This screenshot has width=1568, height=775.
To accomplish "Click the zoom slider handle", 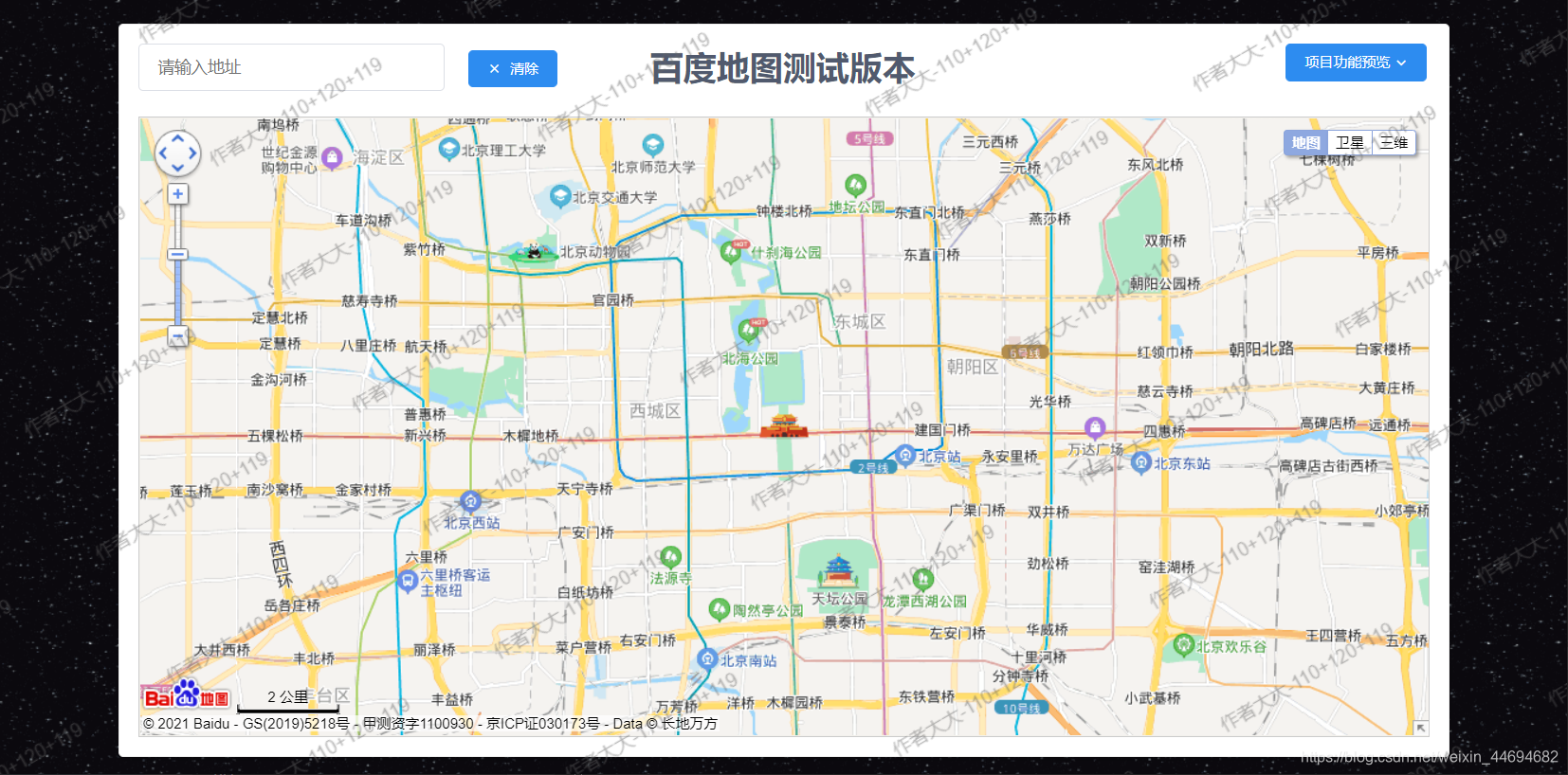I will [x=177, y=254].
